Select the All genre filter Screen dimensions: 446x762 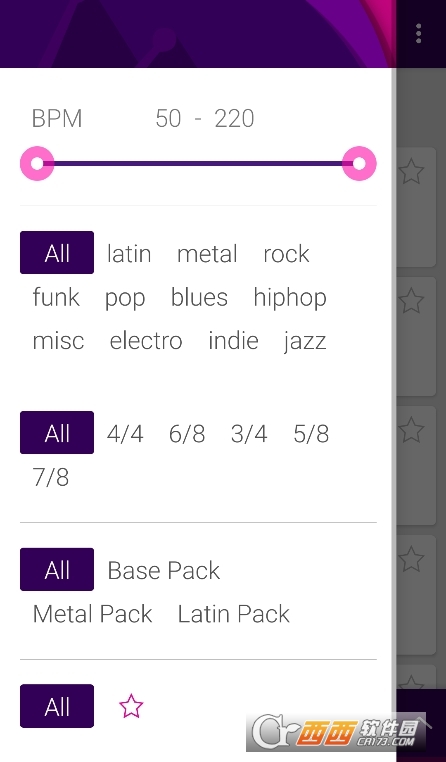(x=57, y=253)
